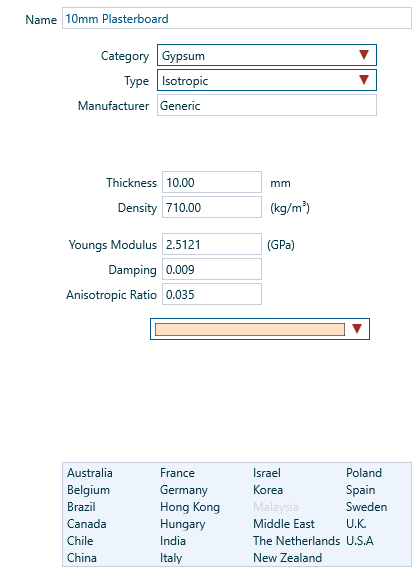This screenshot has width=420, height=582.
Task: Click the Damping field showing 0.009
Action: point(212,269)
